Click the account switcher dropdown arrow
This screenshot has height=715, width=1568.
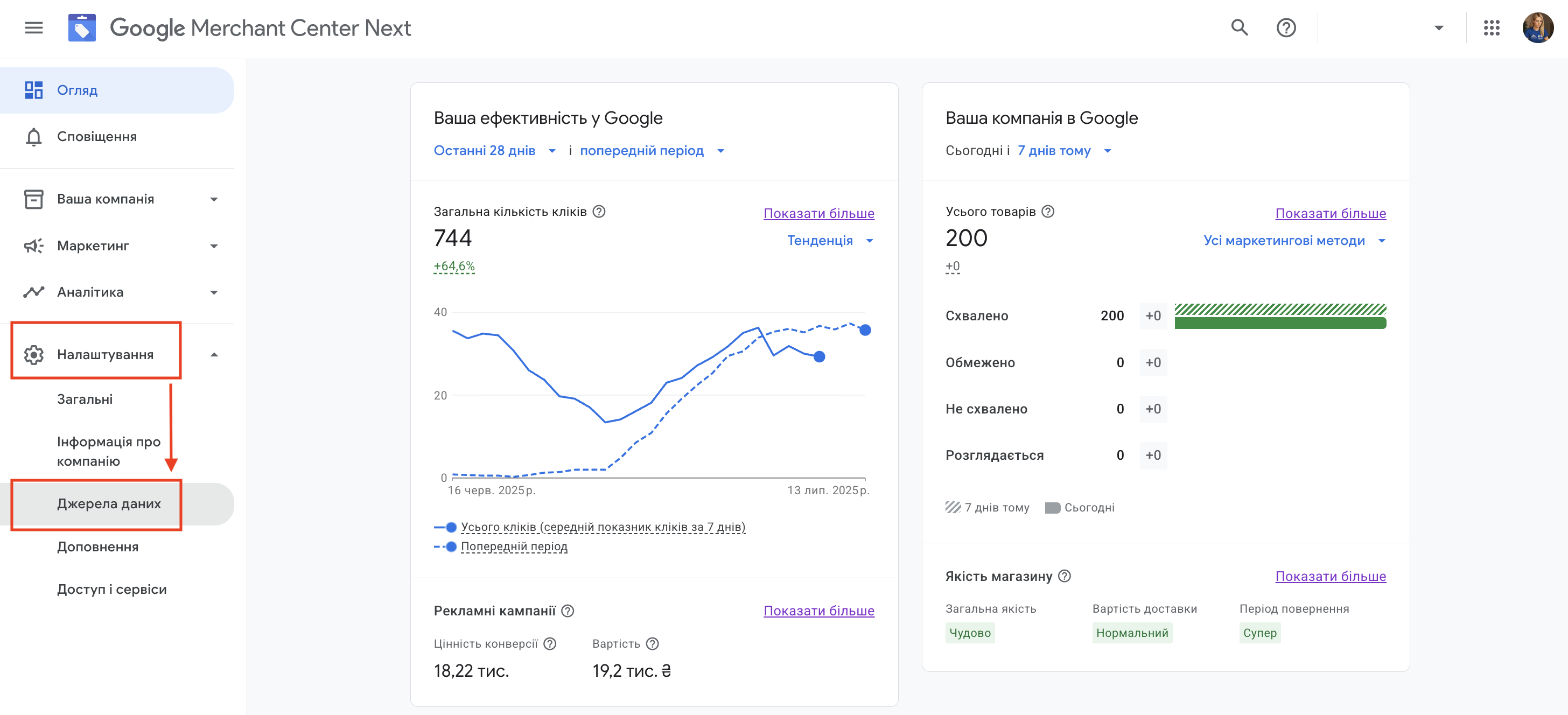(1439, 28)
